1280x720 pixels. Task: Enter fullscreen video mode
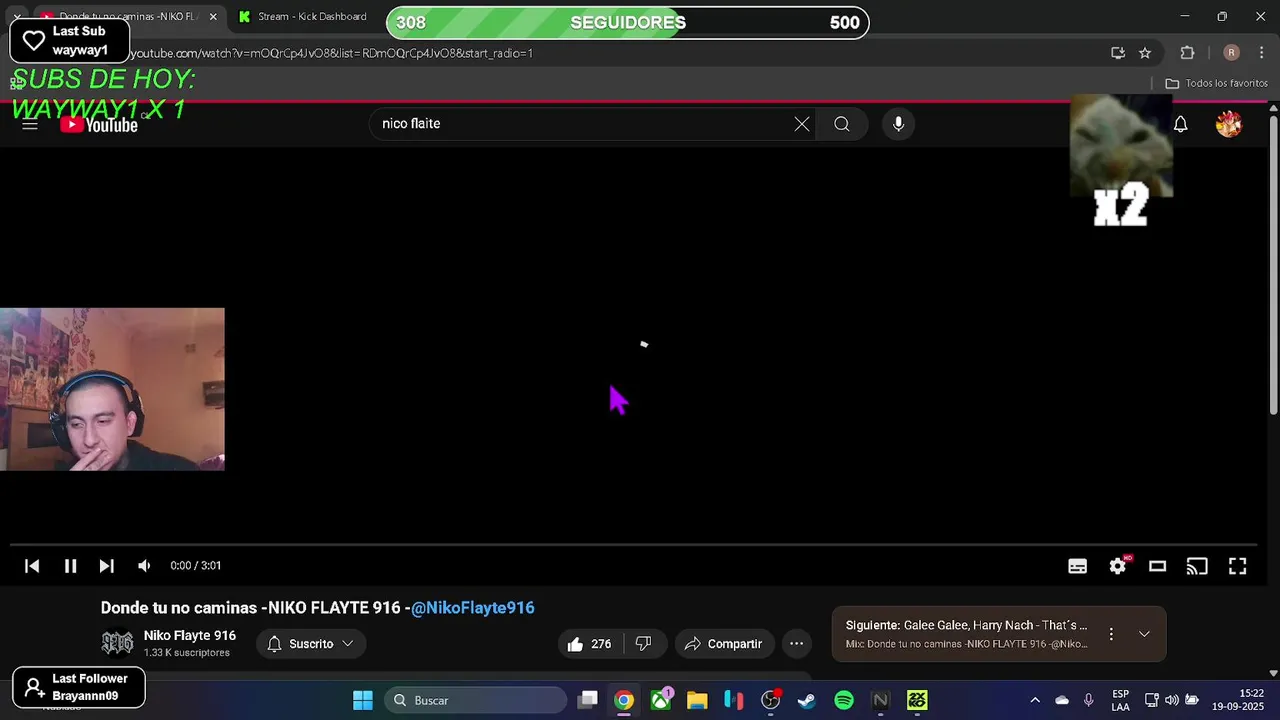click(x=1237, y=566)
